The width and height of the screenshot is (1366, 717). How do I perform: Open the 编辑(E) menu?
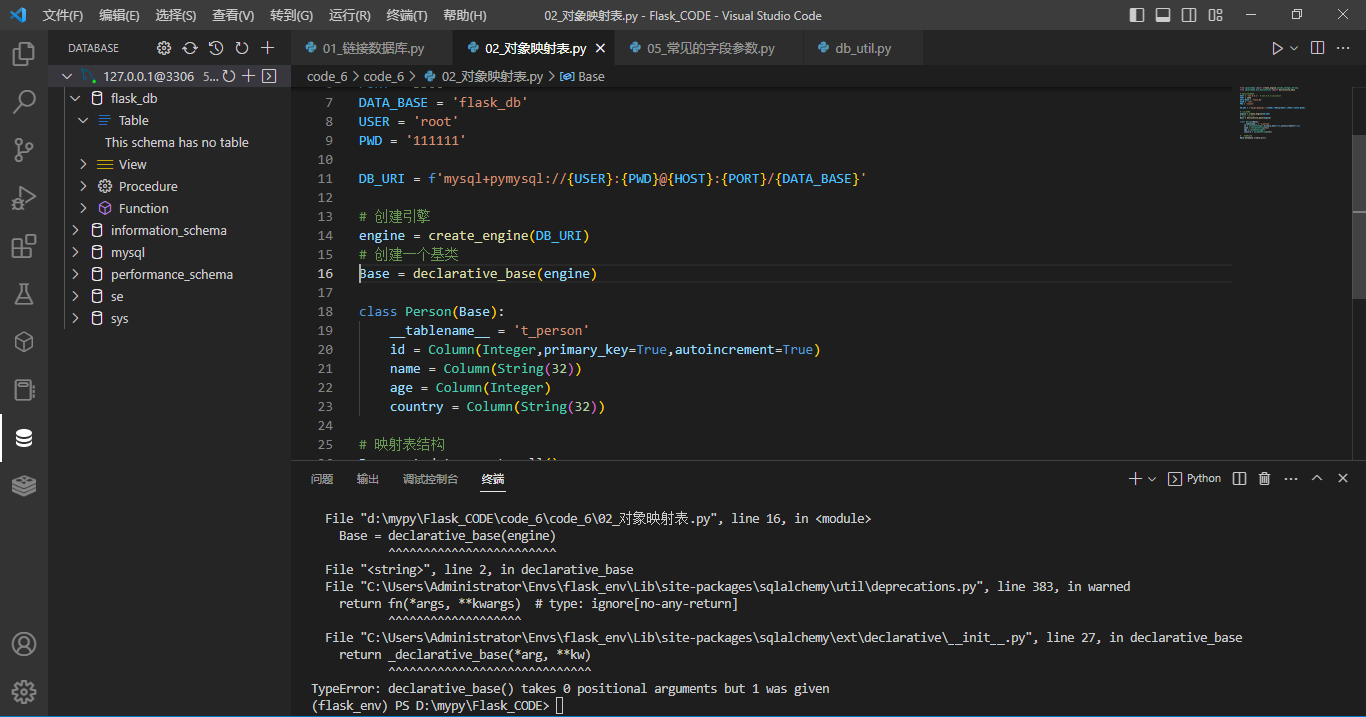(x=119, y=15)
